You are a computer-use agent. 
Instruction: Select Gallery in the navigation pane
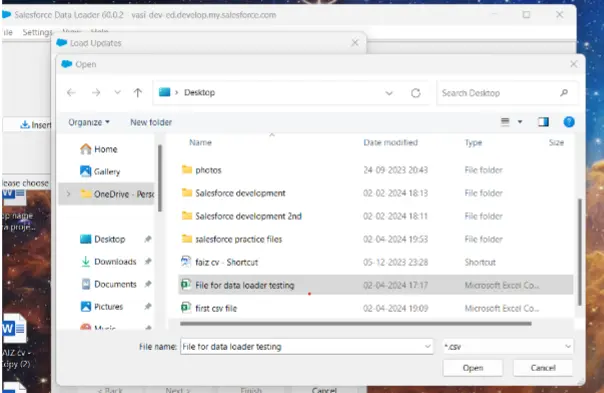100,171
